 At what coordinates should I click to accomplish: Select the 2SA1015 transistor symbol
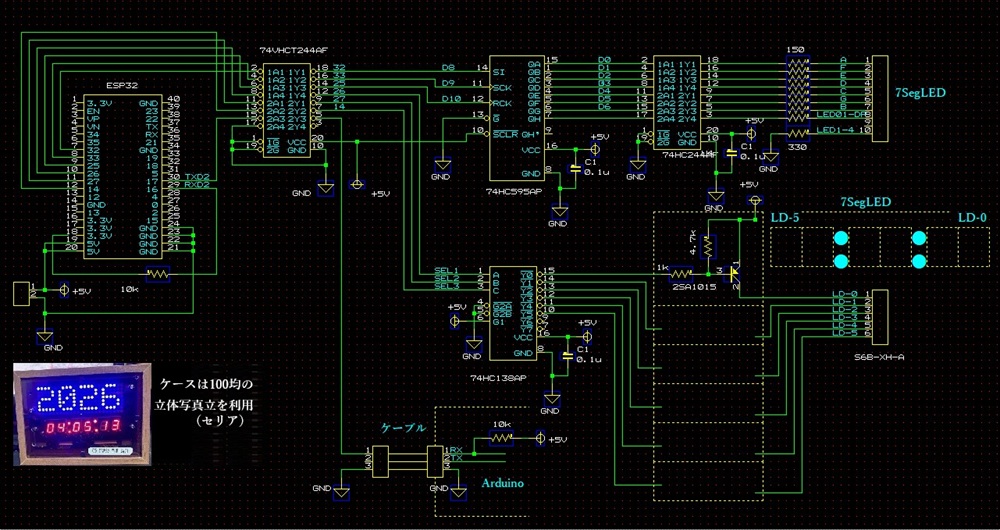tap(735, 272)
